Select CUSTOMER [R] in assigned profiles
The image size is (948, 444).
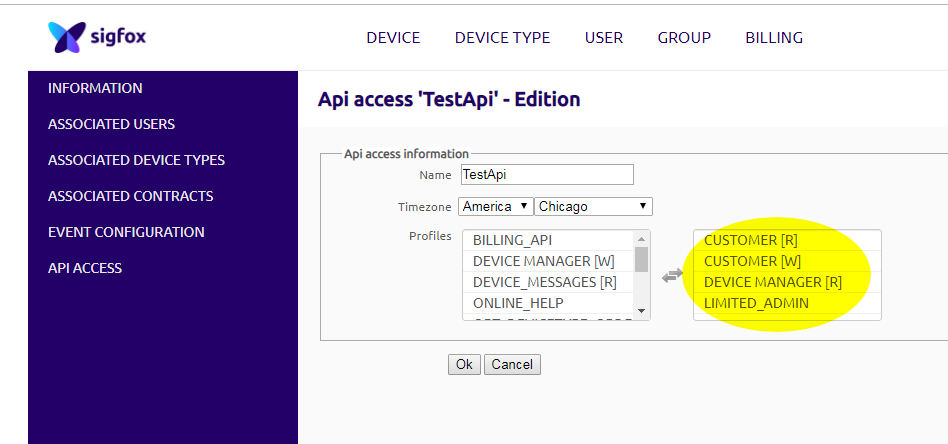tap(787, 240)
